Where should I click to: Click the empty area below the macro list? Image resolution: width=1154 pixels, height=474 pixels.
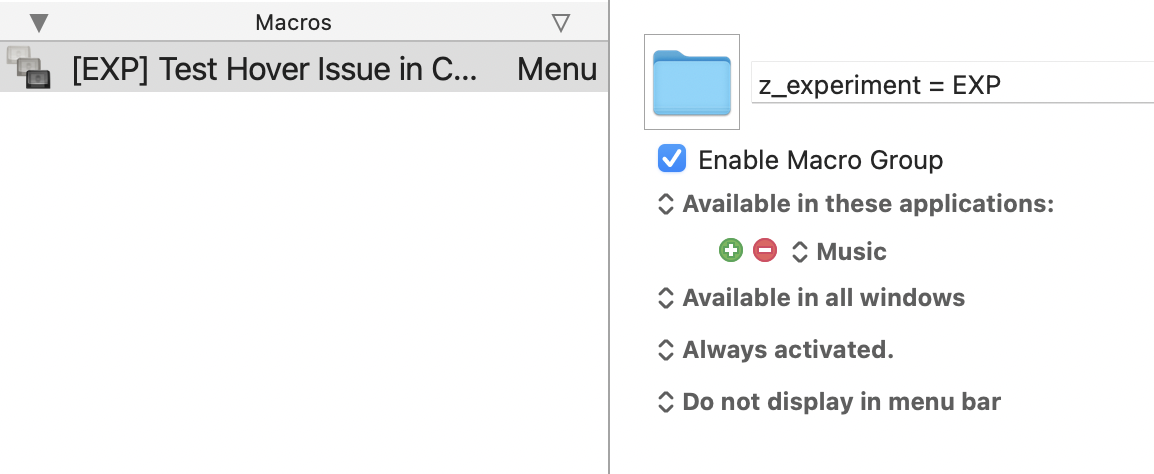tap(300, 280)
